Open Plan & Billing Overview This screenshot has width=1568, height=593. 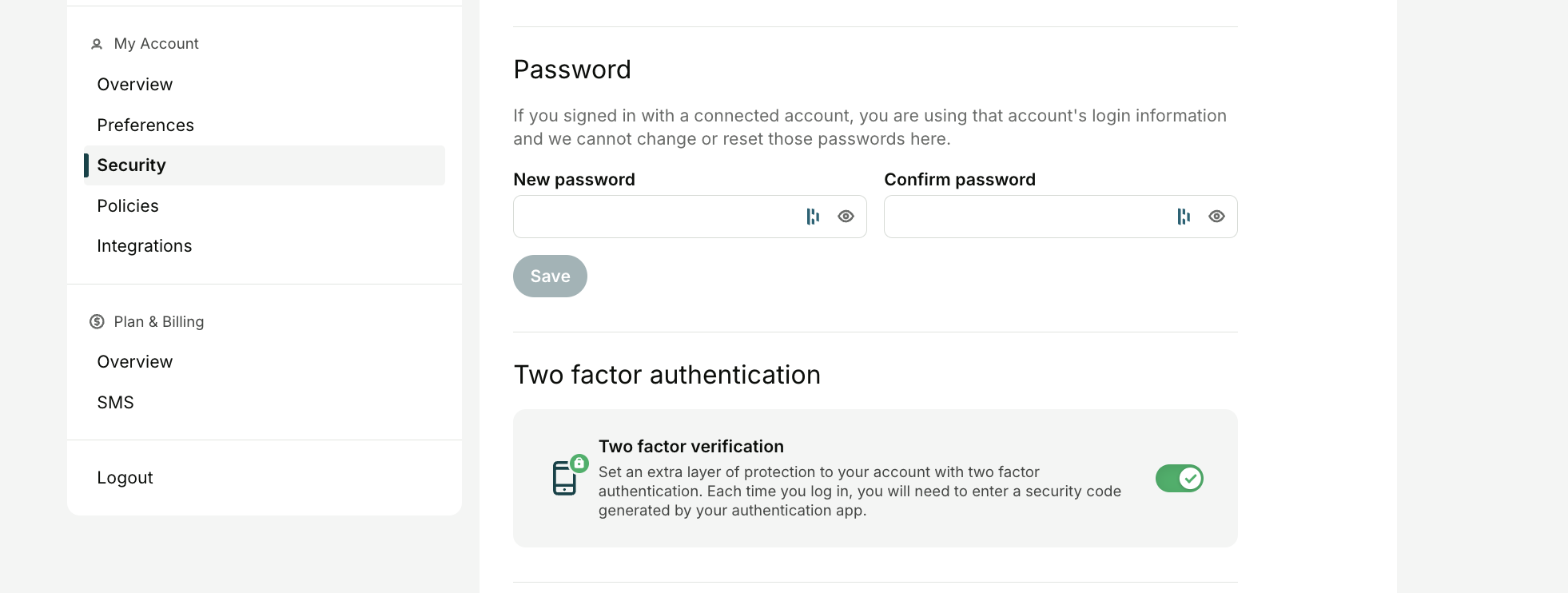tap(135, 362)
